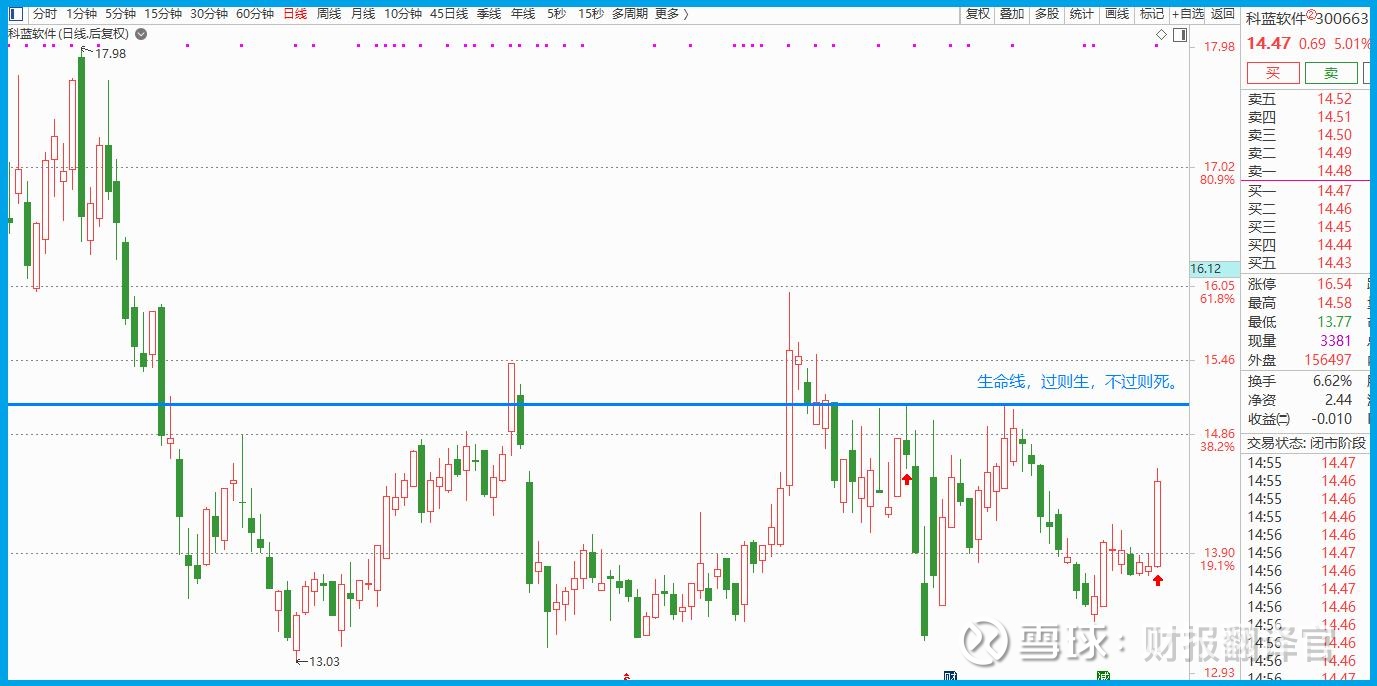Viewport: 1377px width, 686px height.
Task: Click the 换手 6.62% turnover value
Action: (x=1332, y=381)
